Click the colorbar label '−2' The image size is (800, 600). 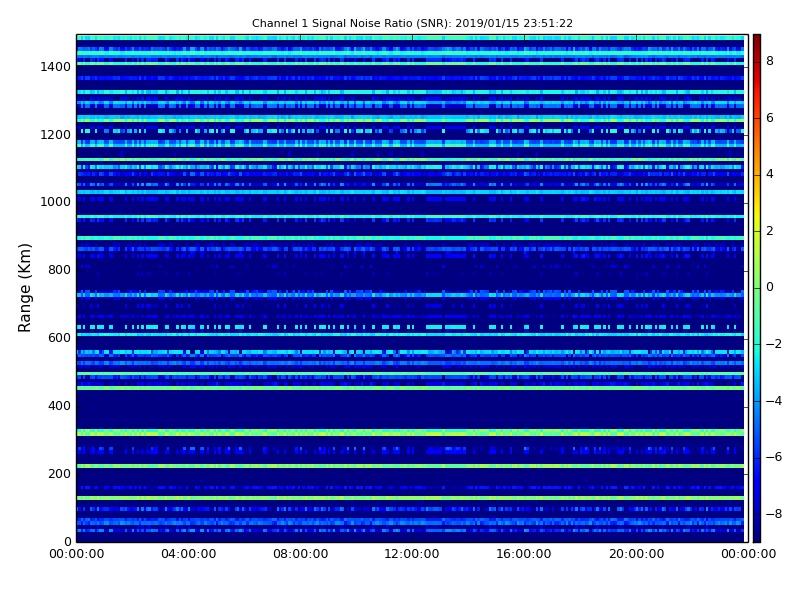(x=774, y=344)
